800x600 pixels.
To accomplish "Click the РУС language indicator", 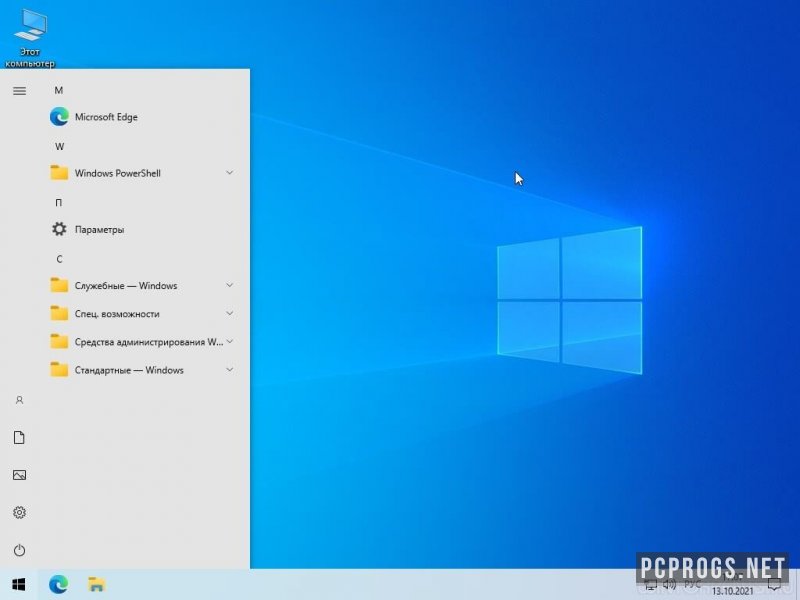I will click(692, 585).
